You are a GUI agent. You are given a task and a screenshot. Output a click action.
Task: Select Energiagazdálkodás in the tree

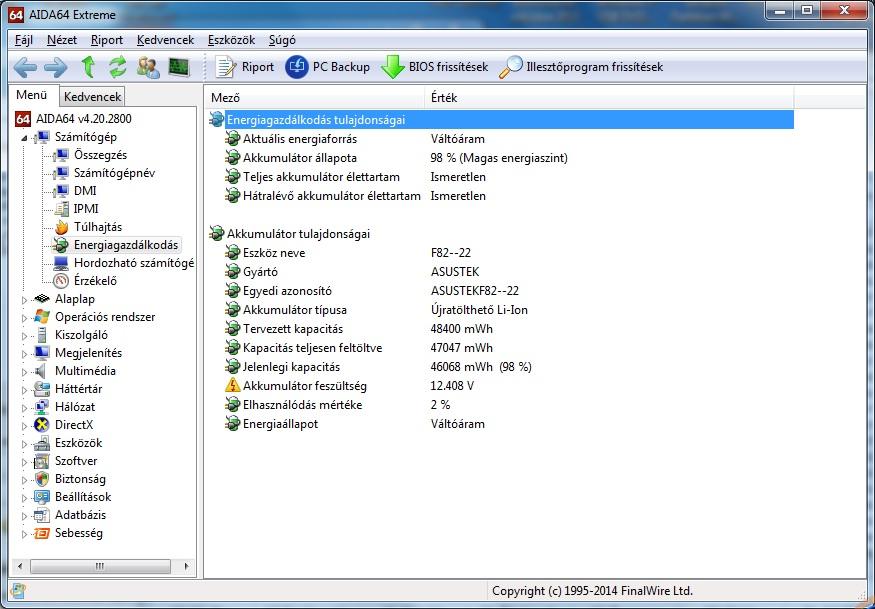126,245
